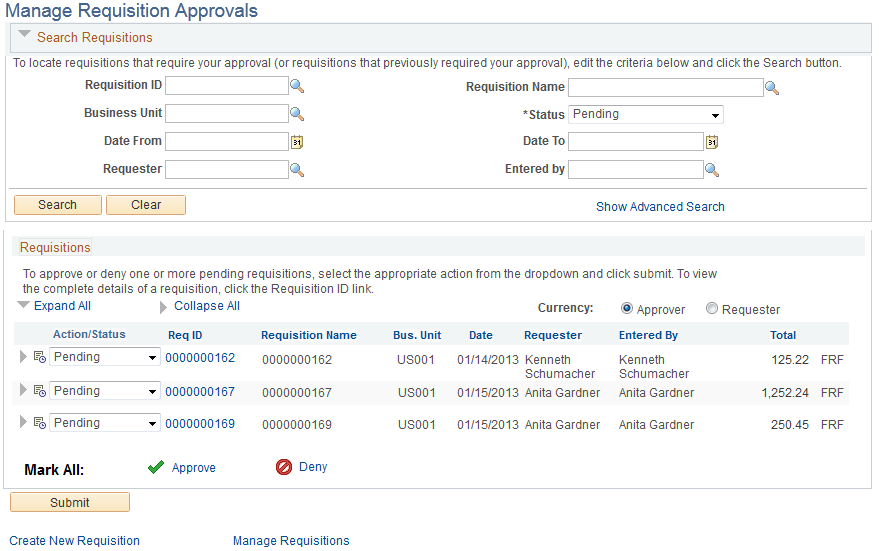
Task: Sort by Action/Status column header
Action: coord(89,334)
